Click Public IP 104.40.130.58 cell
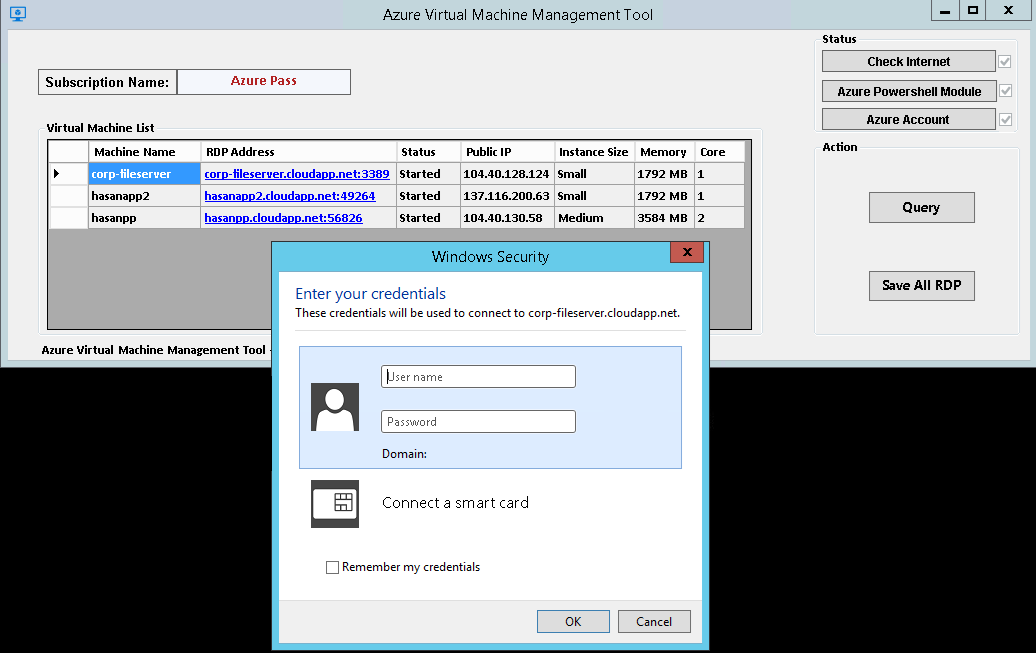 507,217
